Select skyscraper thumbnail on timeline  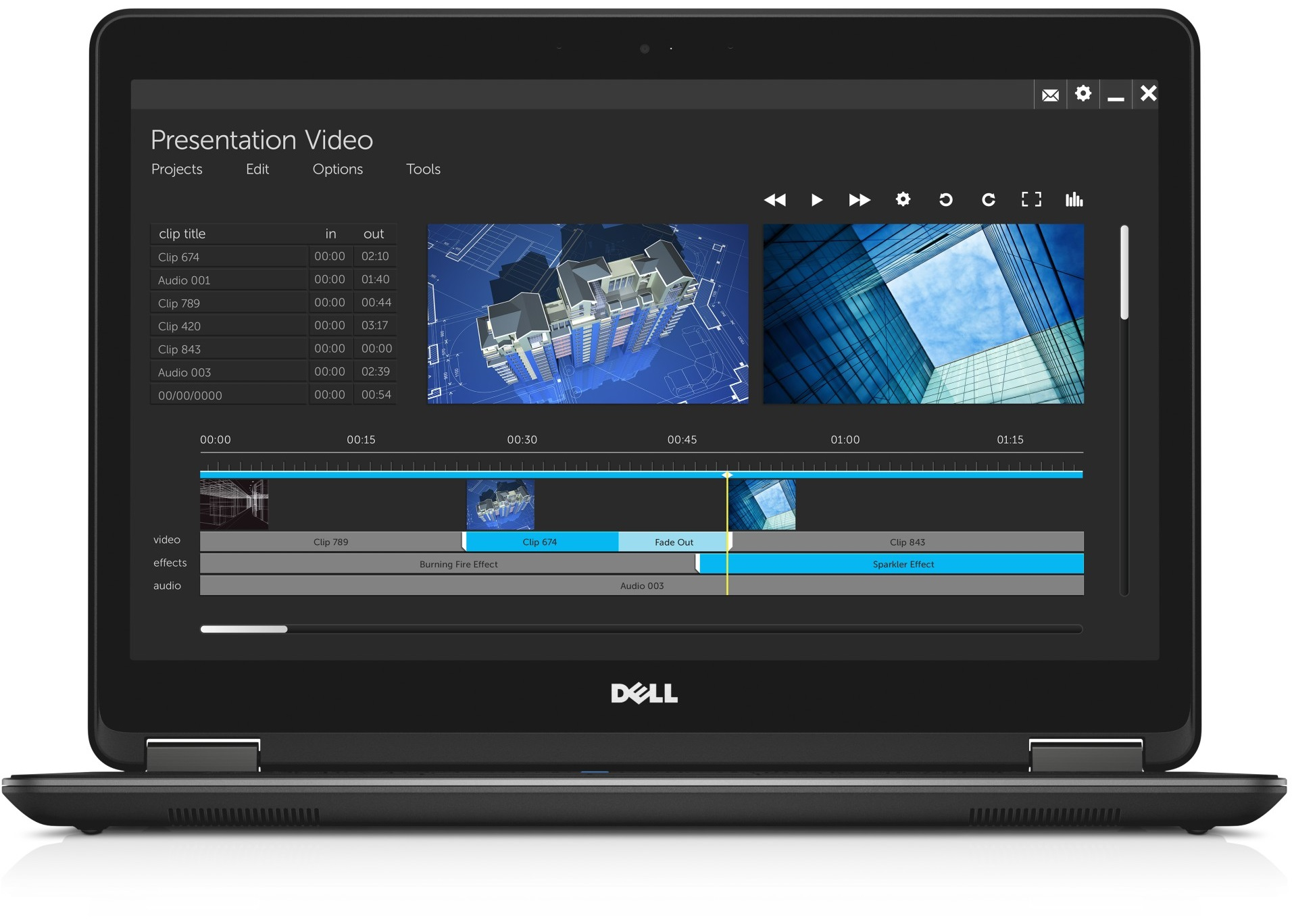coord(762,504)
